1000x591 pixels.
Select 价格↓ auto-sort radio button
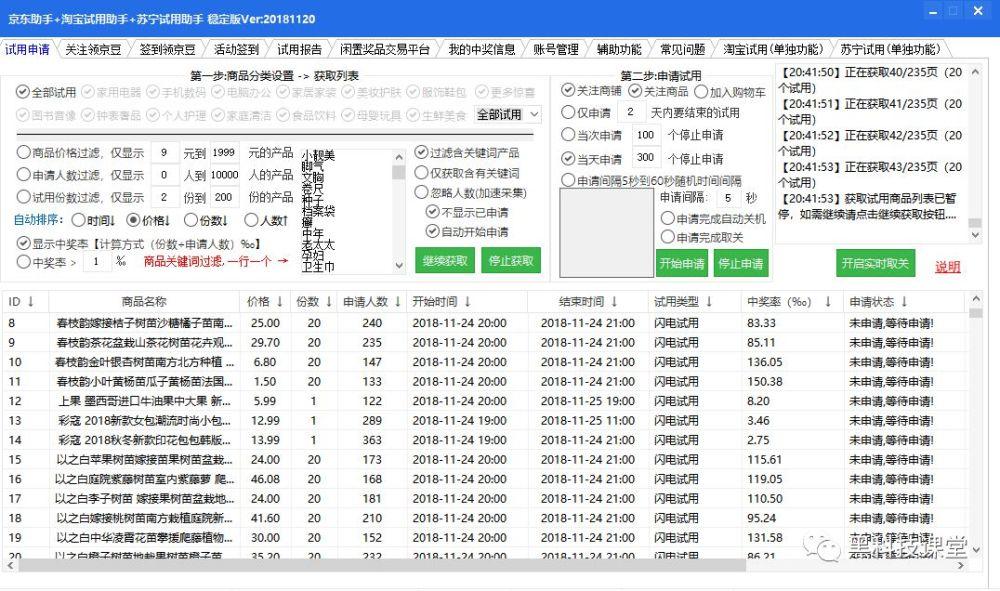point(133,220)
